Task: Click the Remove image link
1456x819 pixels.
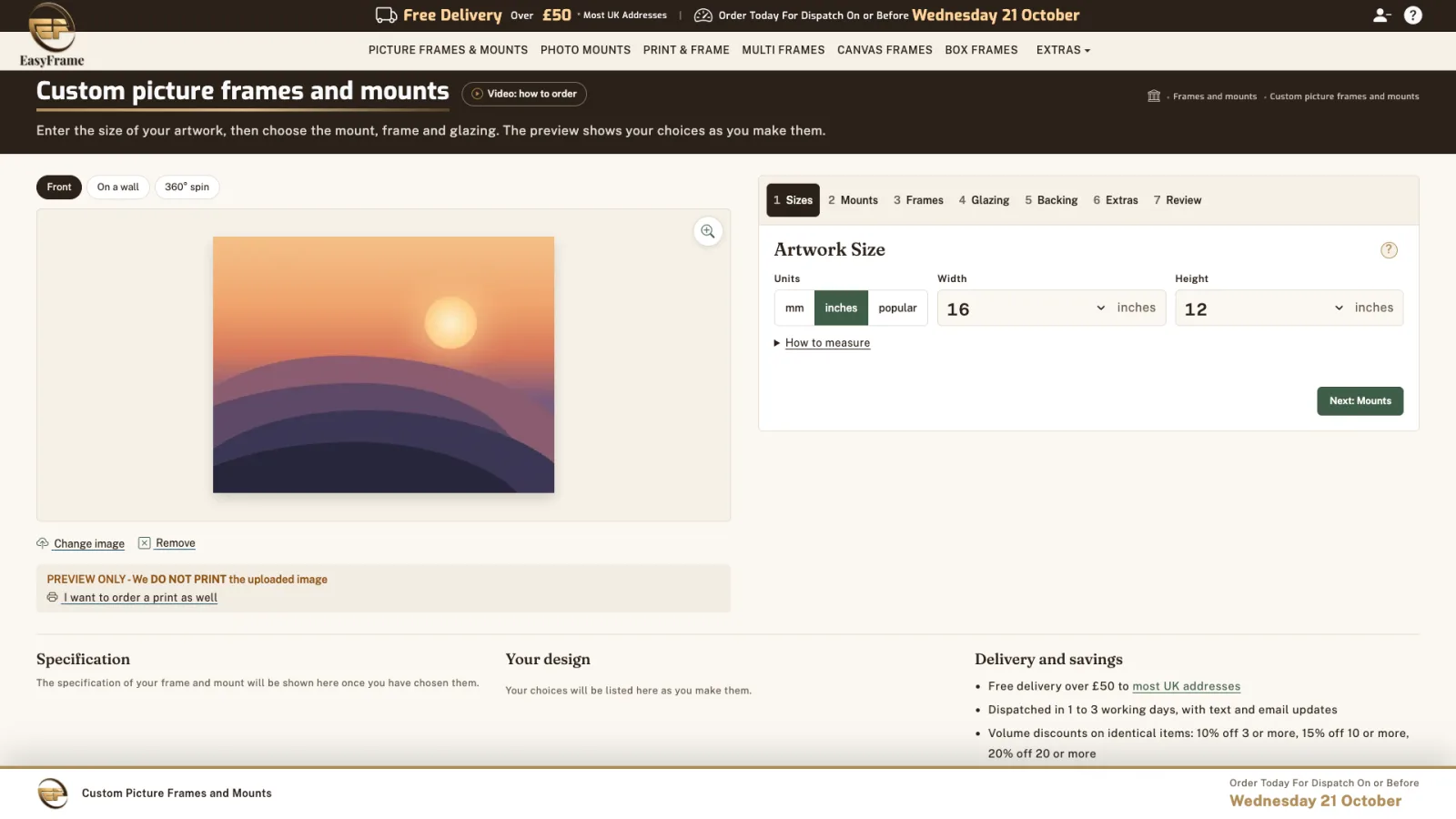Action: pos(176,543)
